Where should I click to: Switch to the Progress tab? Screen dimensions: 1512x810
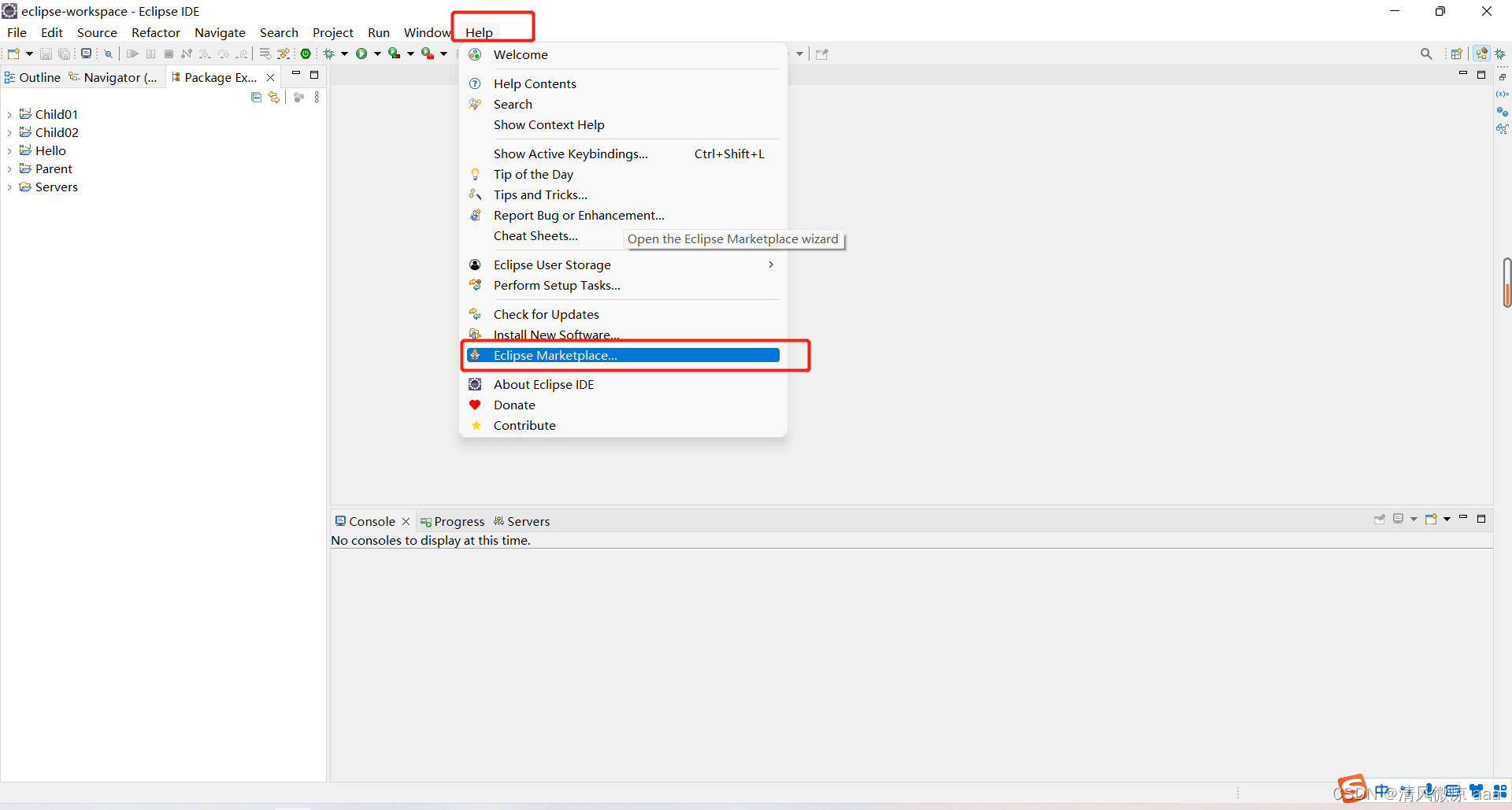tap(452, 522)
